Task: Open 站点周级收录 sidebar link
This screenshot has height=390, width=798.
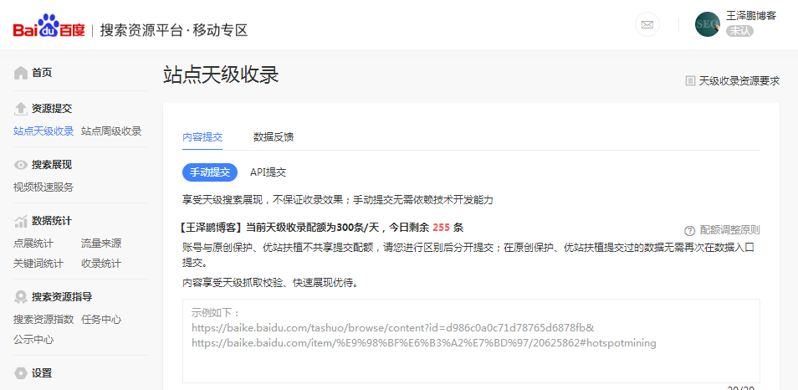Action: [111, 131]
